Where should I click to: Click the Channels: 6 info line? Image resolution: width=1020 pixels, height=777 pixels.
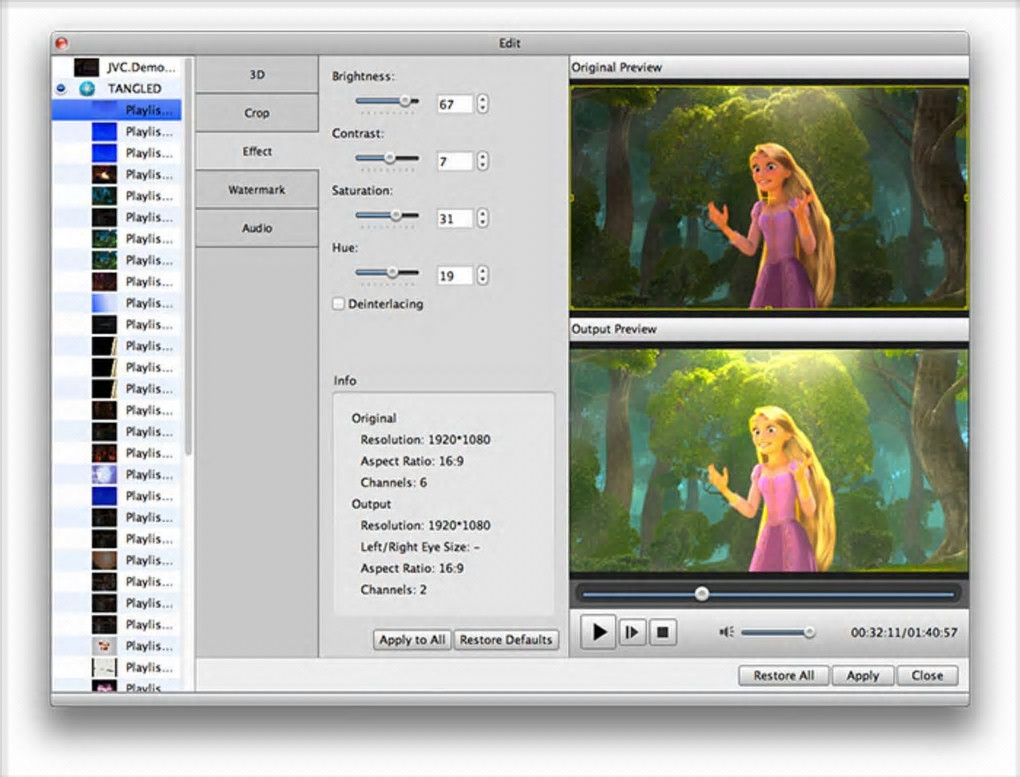394,482
